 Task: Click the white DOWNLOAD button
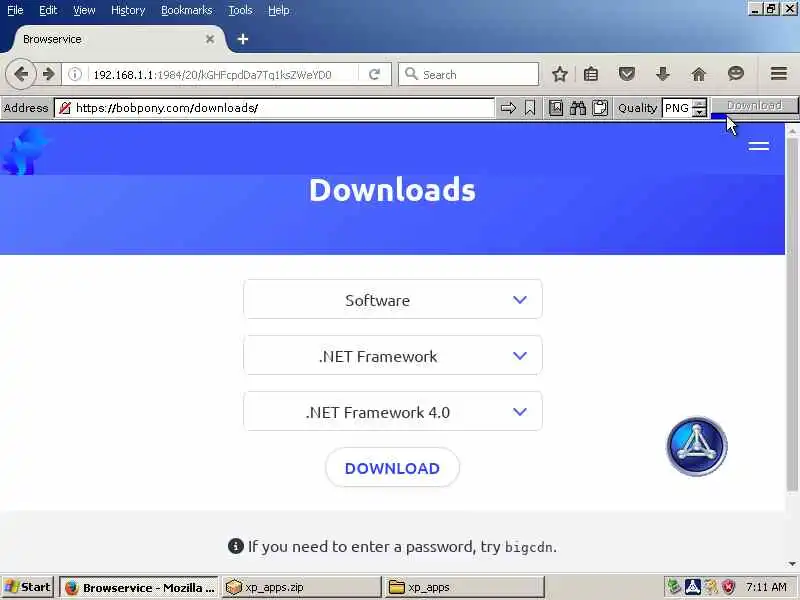pyautogui.click(x=392, y=468)
